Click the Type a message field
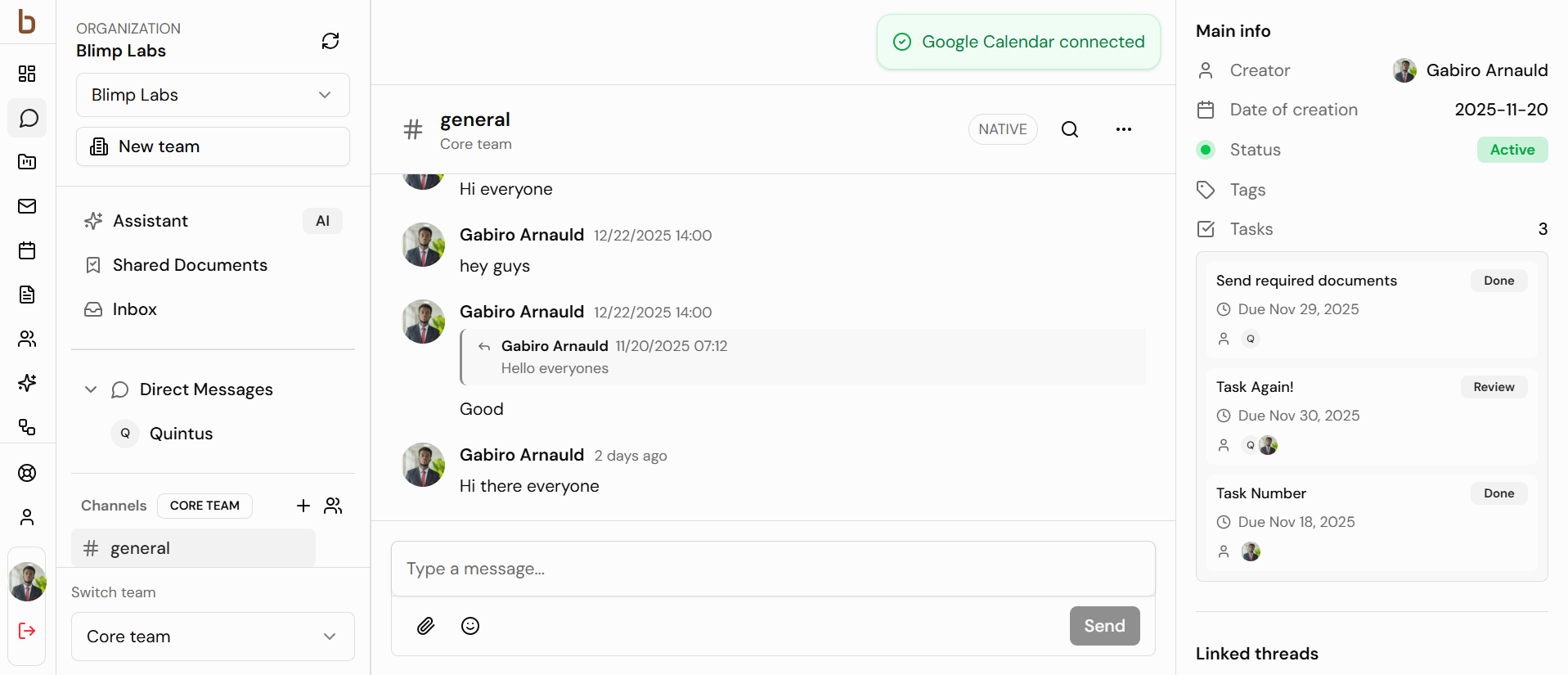 [772, 569]
